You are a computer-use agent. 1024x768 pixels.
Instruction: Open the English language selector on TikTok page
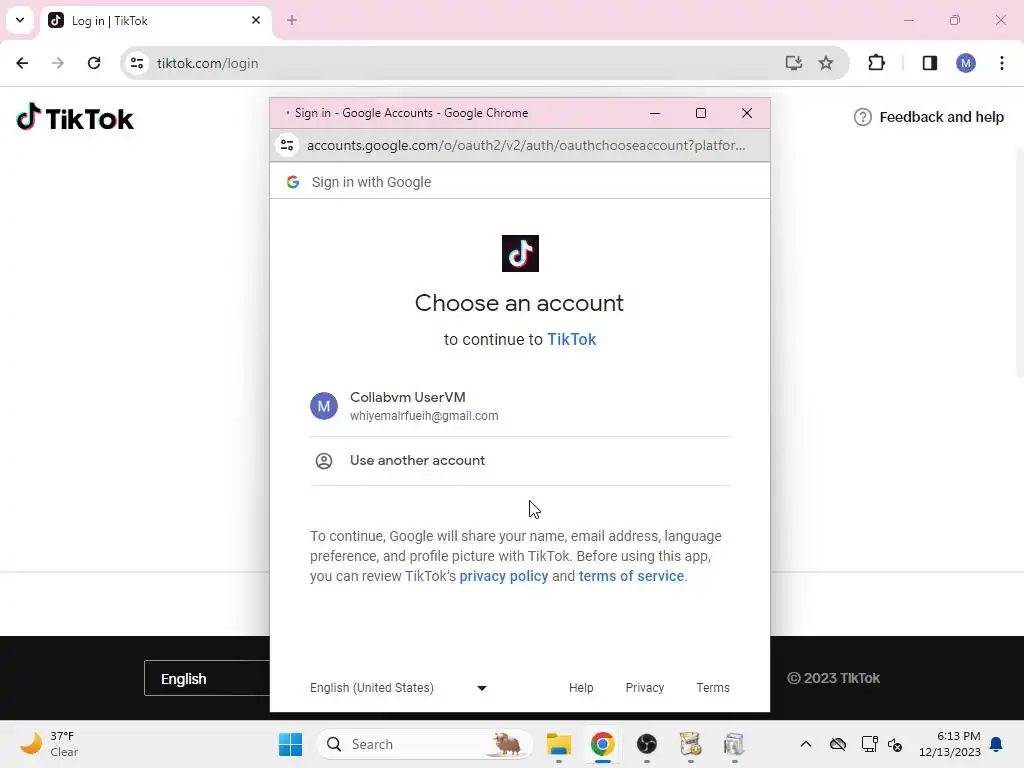coord(206,679)
